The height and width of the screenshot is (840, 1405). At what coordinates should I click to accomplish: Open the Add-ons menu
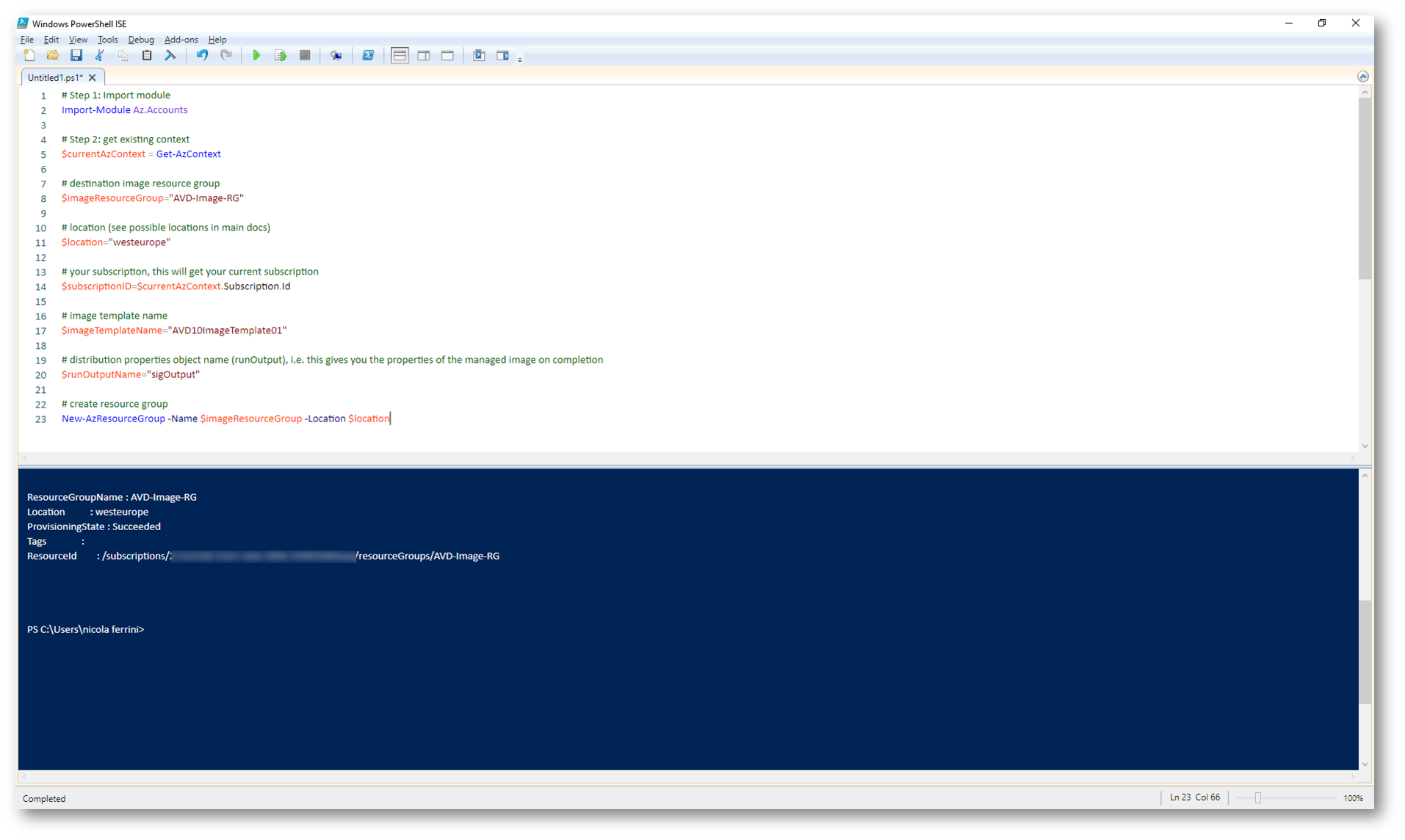point(181,40)
